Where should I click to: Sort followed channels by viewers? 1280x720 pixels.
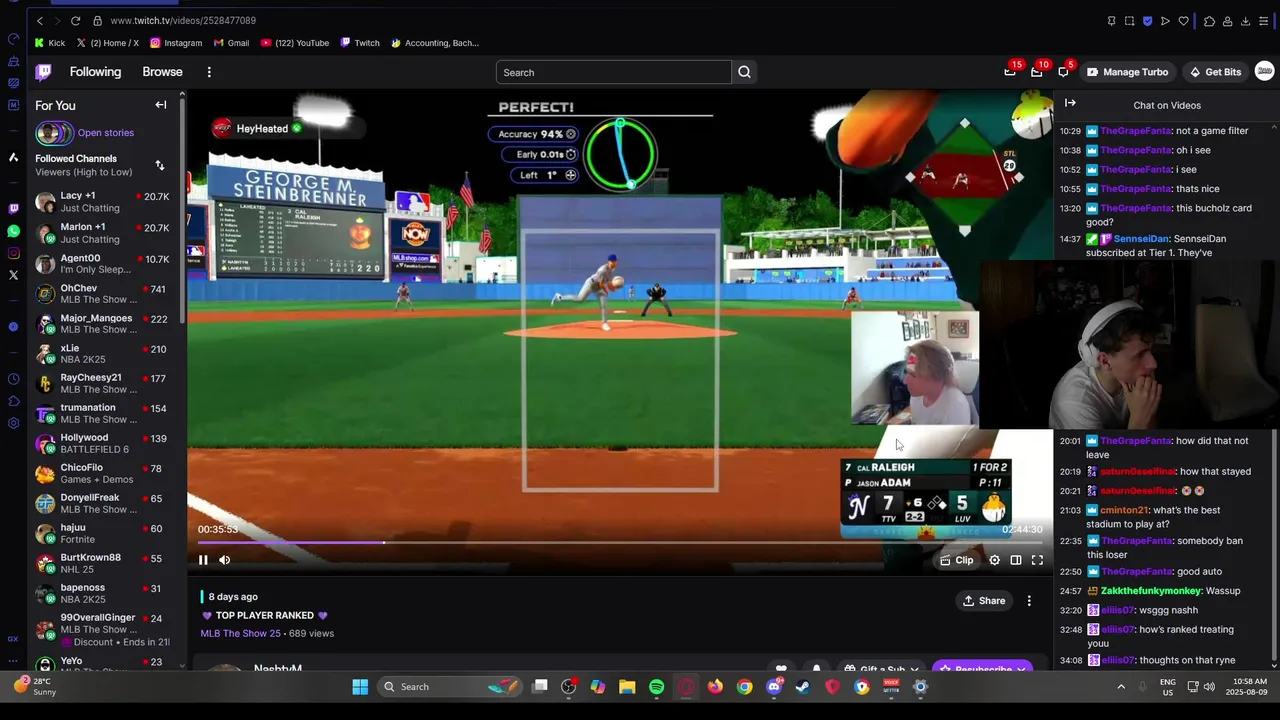coord(159,165)
